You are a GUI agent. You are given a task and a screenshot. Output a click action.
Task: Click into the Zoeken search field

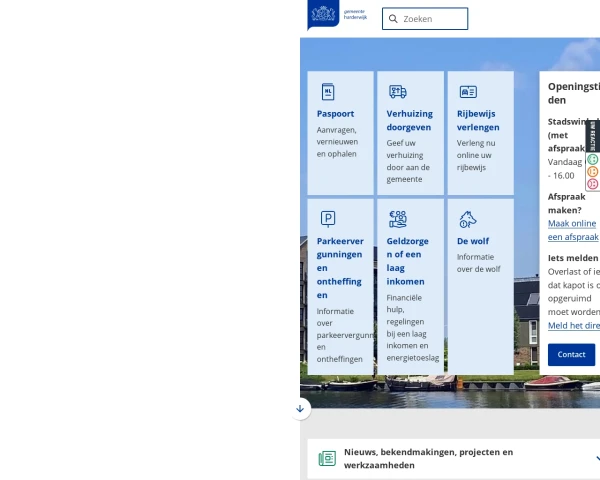pos(425,19)
